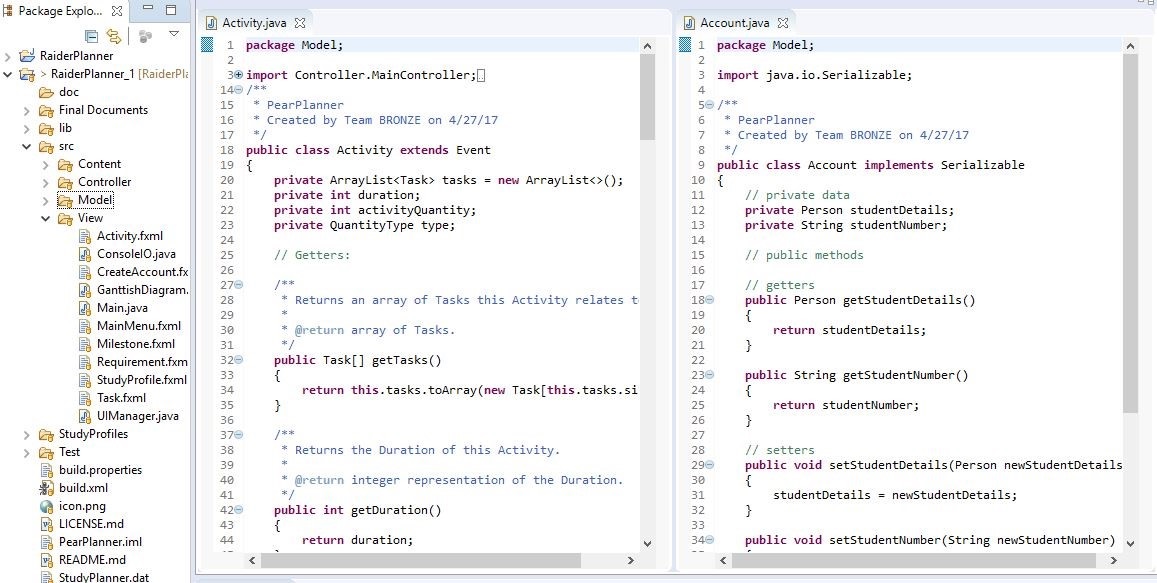Viewport: 1157px width, 583px height.
Task: Select the Main.java file icon
Action: point(86,308)
